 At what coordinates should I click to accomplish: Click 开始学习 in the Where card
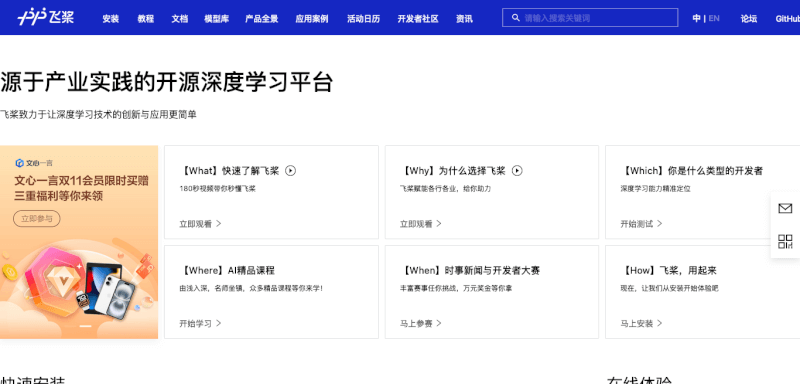coord(195,323)
